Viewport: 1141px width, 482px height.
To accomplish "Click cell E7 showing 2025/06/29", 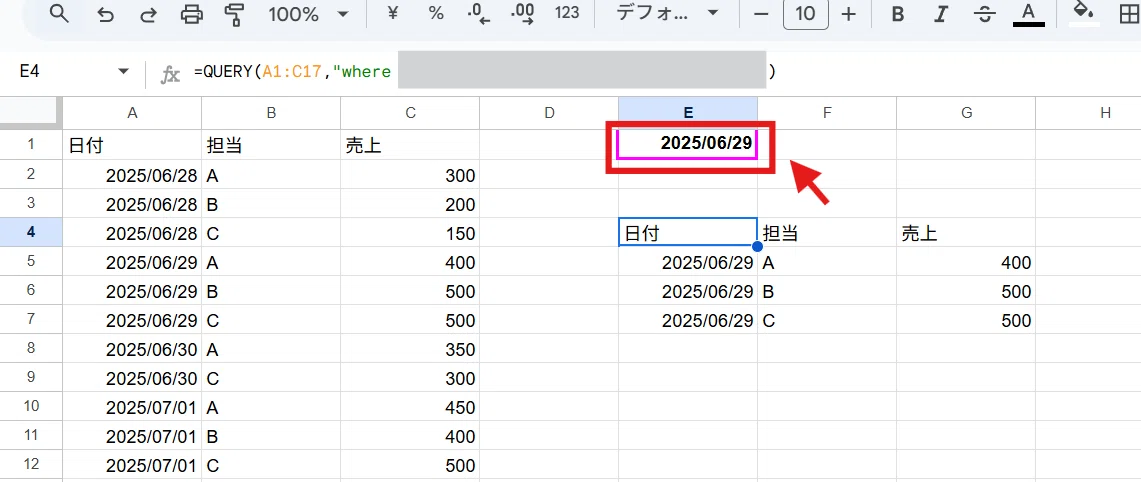I will (688, 320).
